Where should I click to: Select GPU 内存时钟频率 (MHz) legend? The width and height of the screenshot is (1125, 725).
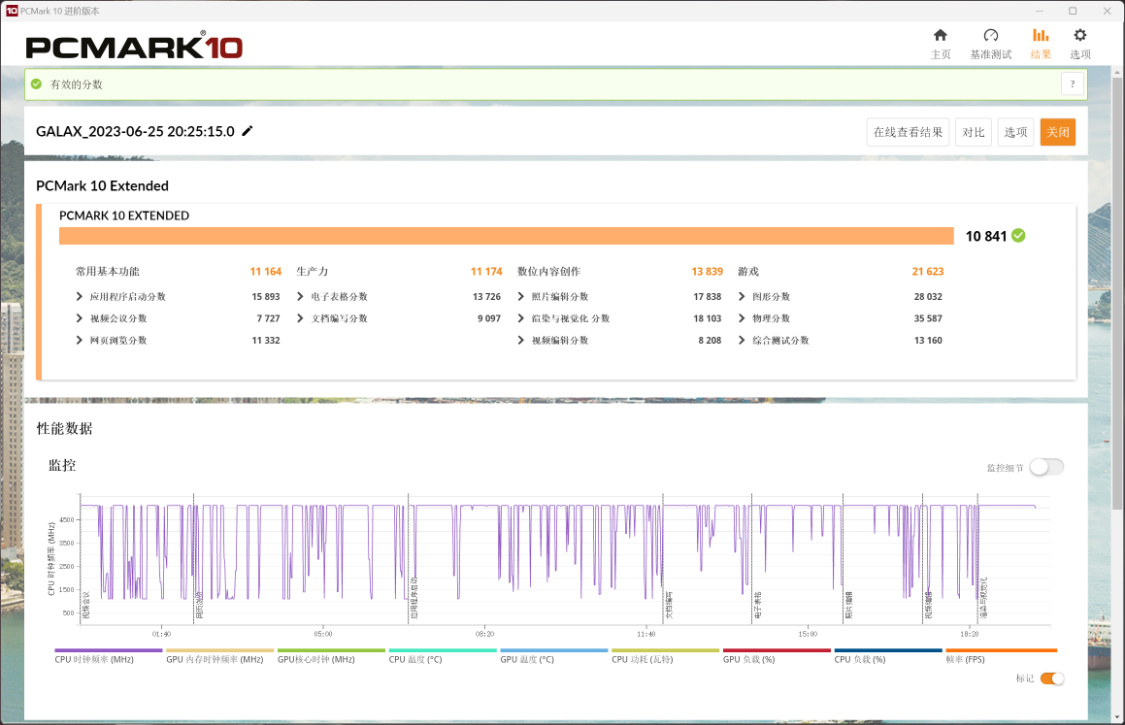click(x=220, y=656)
